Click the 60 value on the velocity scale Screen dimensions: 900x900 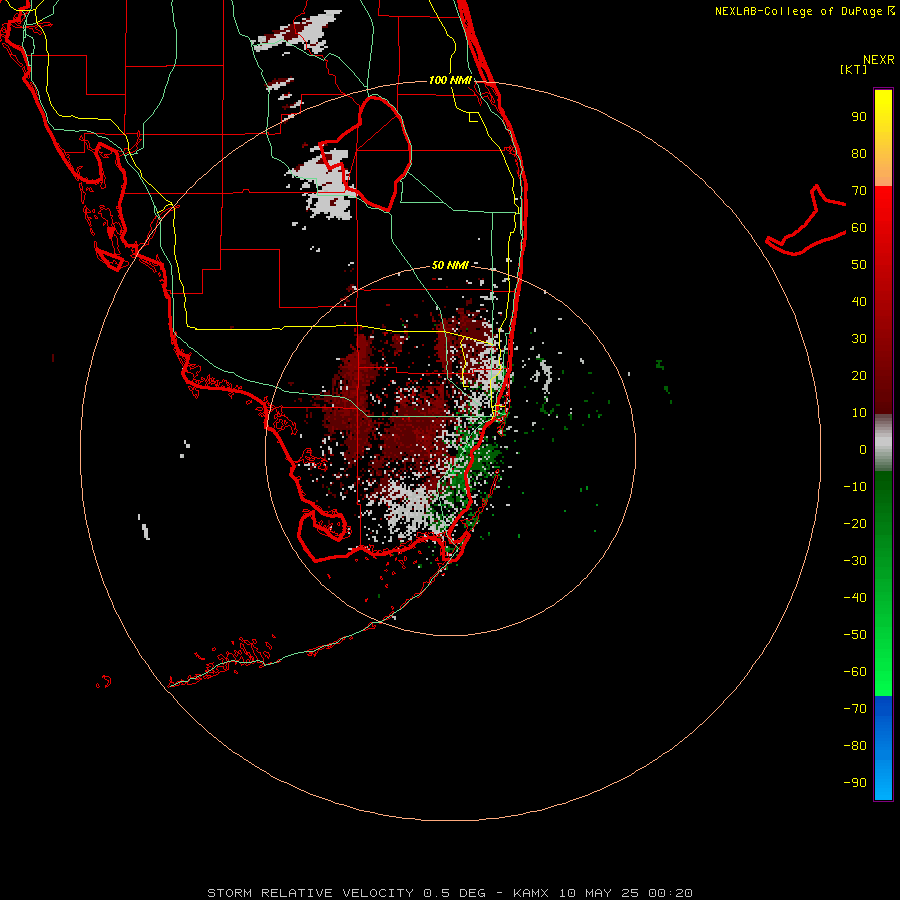(x=859, y=228)
